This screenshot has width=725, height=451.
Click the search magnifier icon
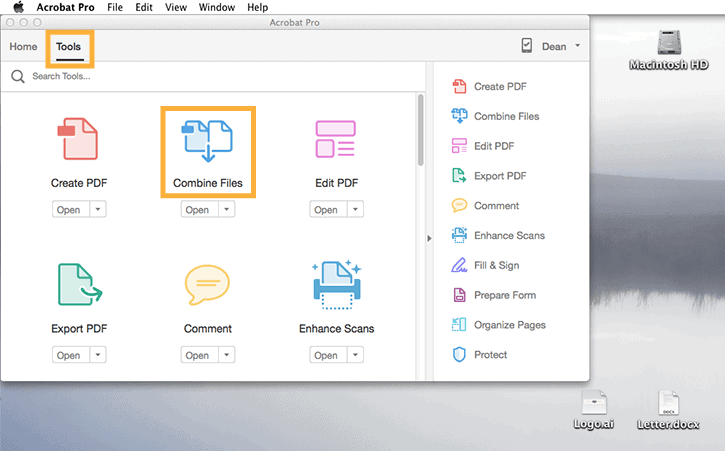coord(18,76)
